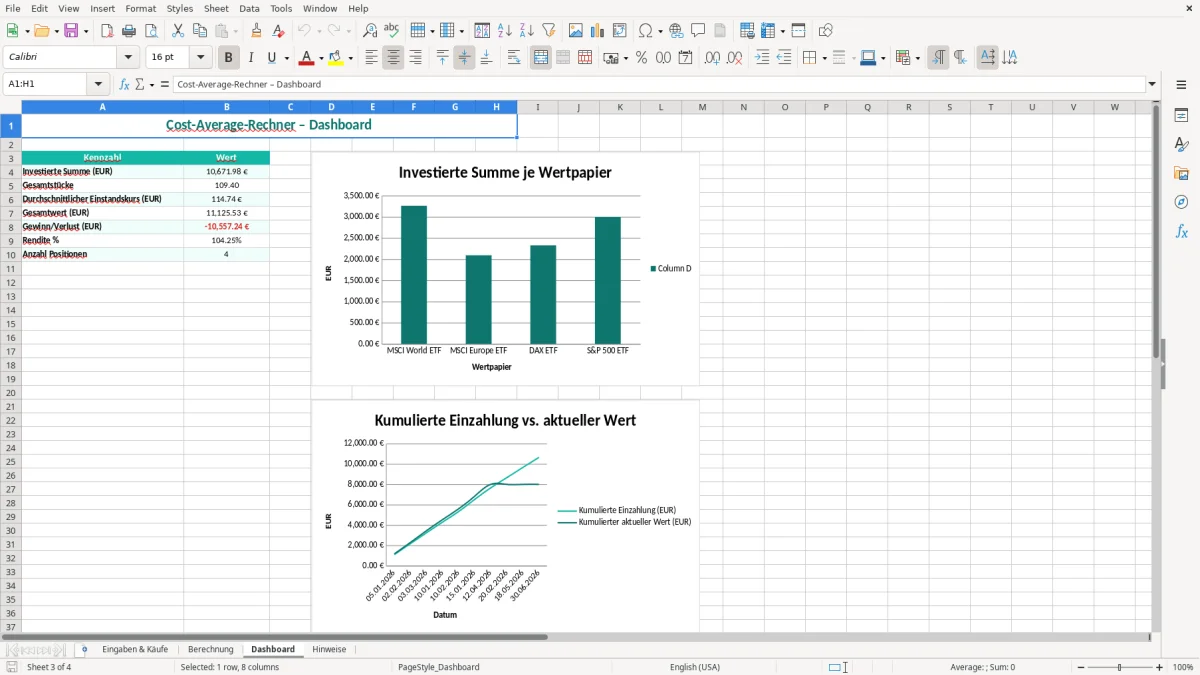Click the AutoFilter funnel icon

pos(549,31)
